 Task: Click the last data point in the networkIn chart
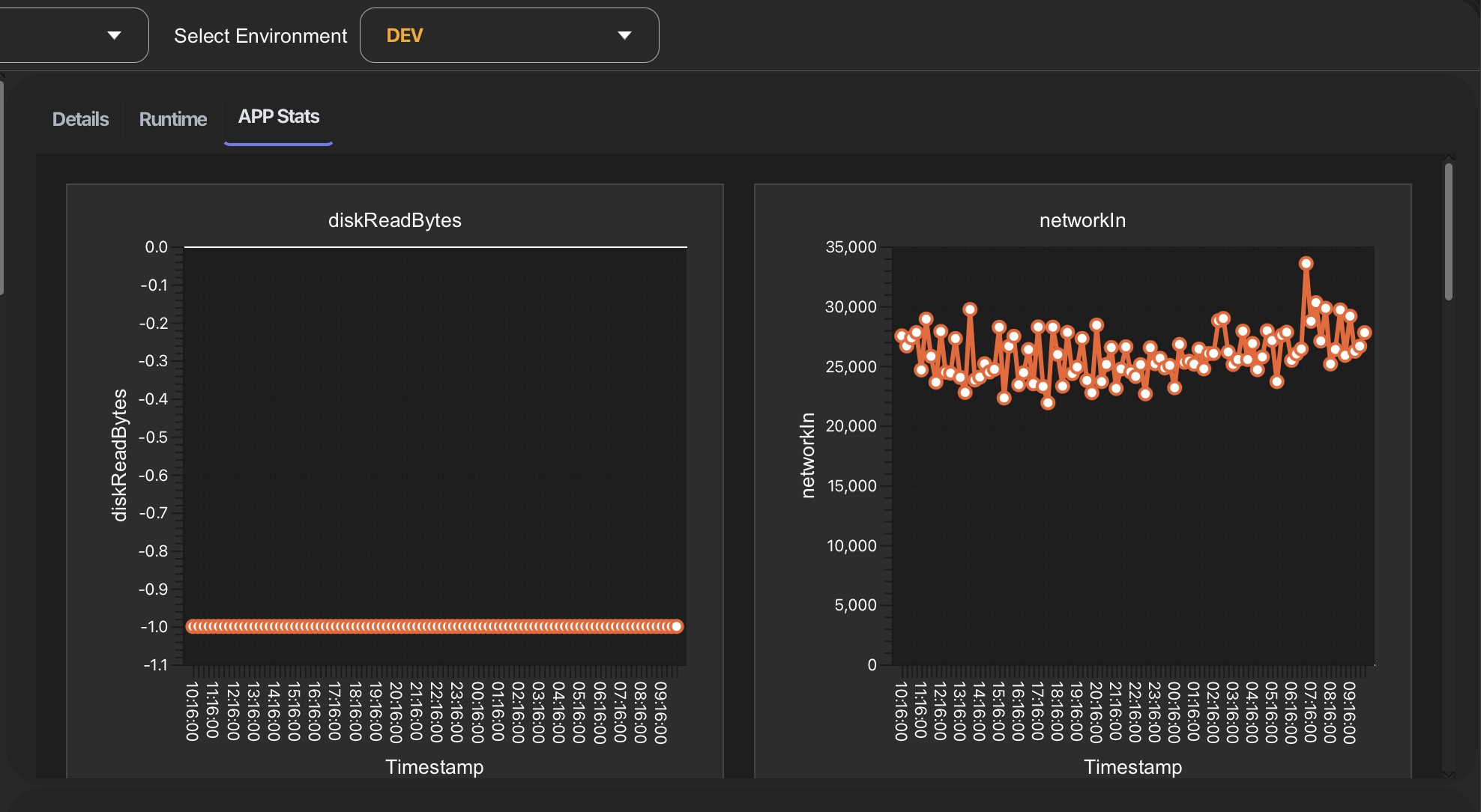1364,333
